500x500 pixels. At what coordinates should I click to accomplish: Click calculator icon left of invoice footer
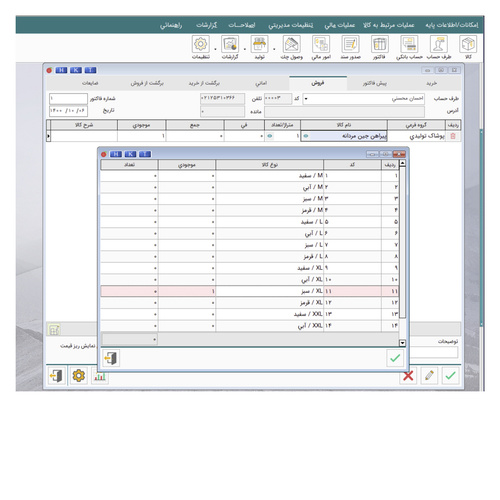(54, 329)
